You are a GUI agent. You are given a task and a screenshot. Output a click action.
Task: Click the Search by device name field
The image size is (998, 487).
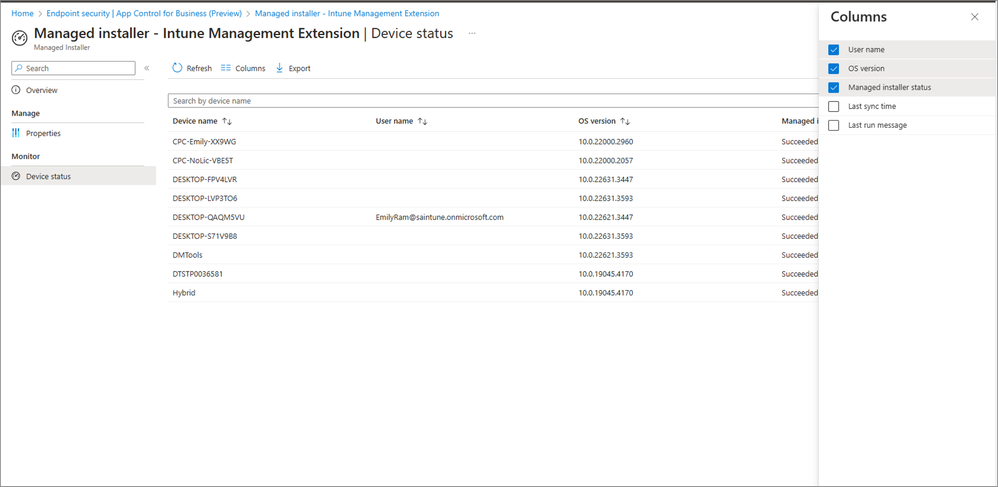pyautogui.click(x=493, y=101)
